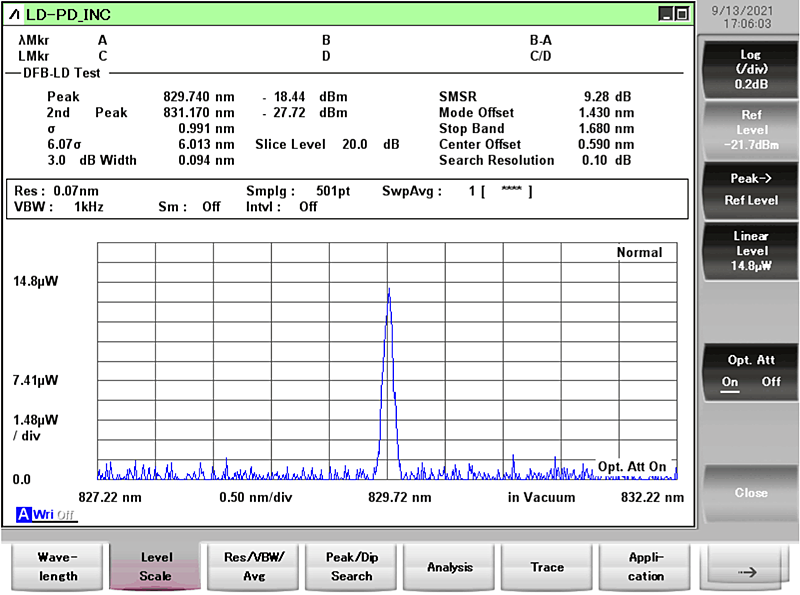Click Intvl Off setting
Image resolution: width=800 pixels, height=595 pixels.
(x=282, y=207)
